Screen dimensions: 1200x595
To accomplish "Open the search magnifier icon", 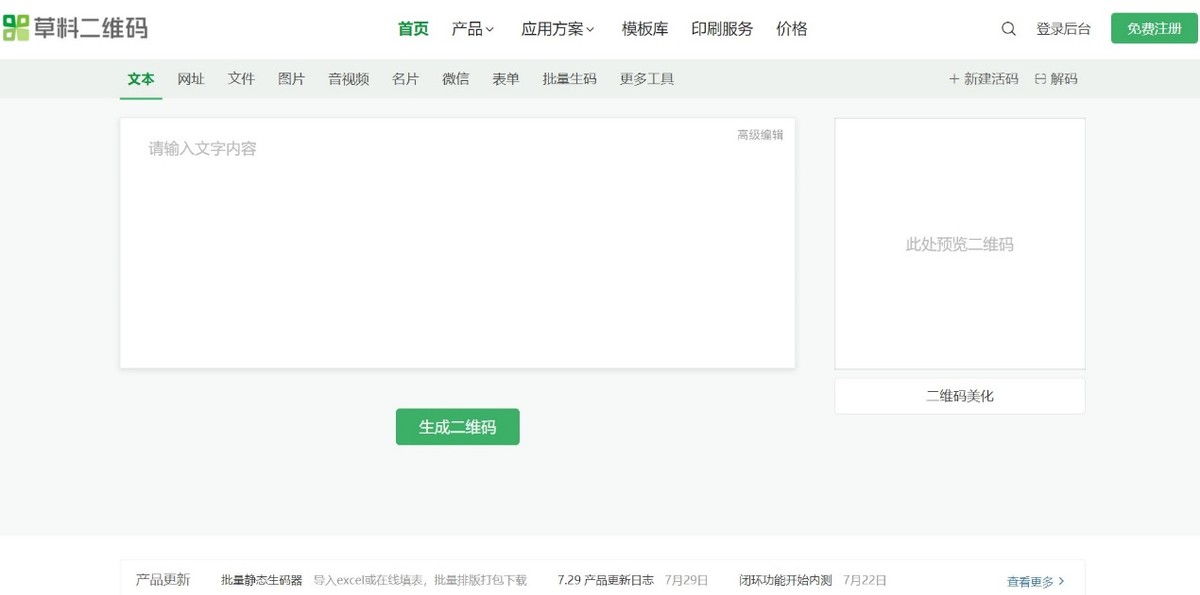I will coord(1009,29).
